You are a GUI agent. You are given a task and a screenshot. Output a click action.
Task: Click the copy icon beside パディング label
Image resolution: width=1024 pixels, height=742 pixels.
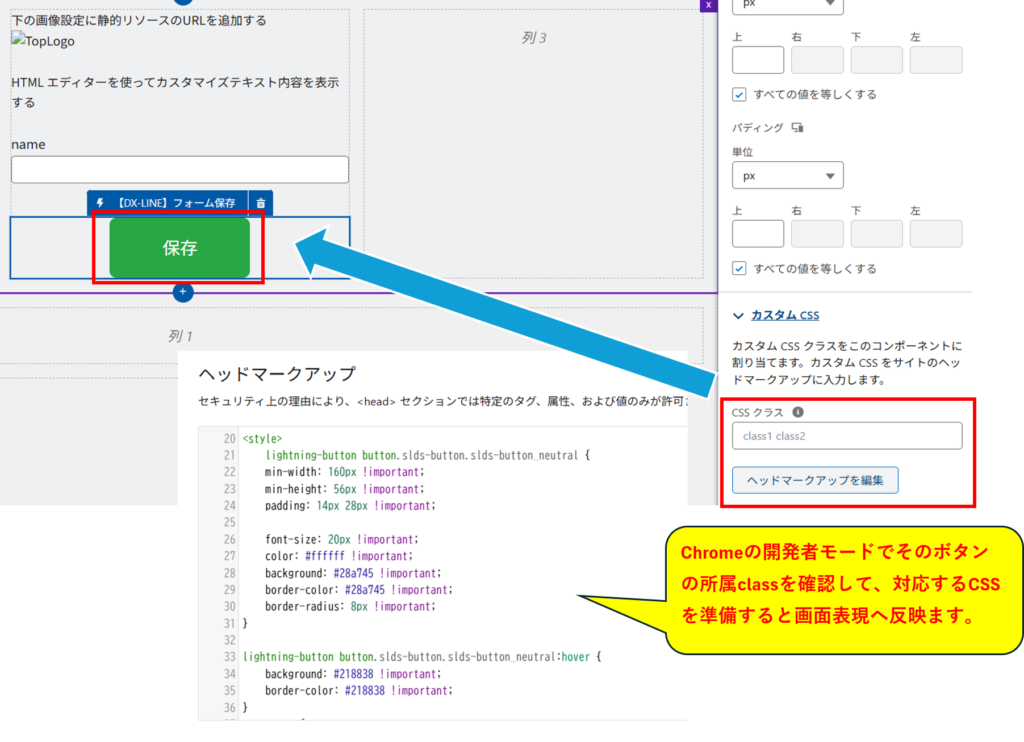(x=797, y=127)
